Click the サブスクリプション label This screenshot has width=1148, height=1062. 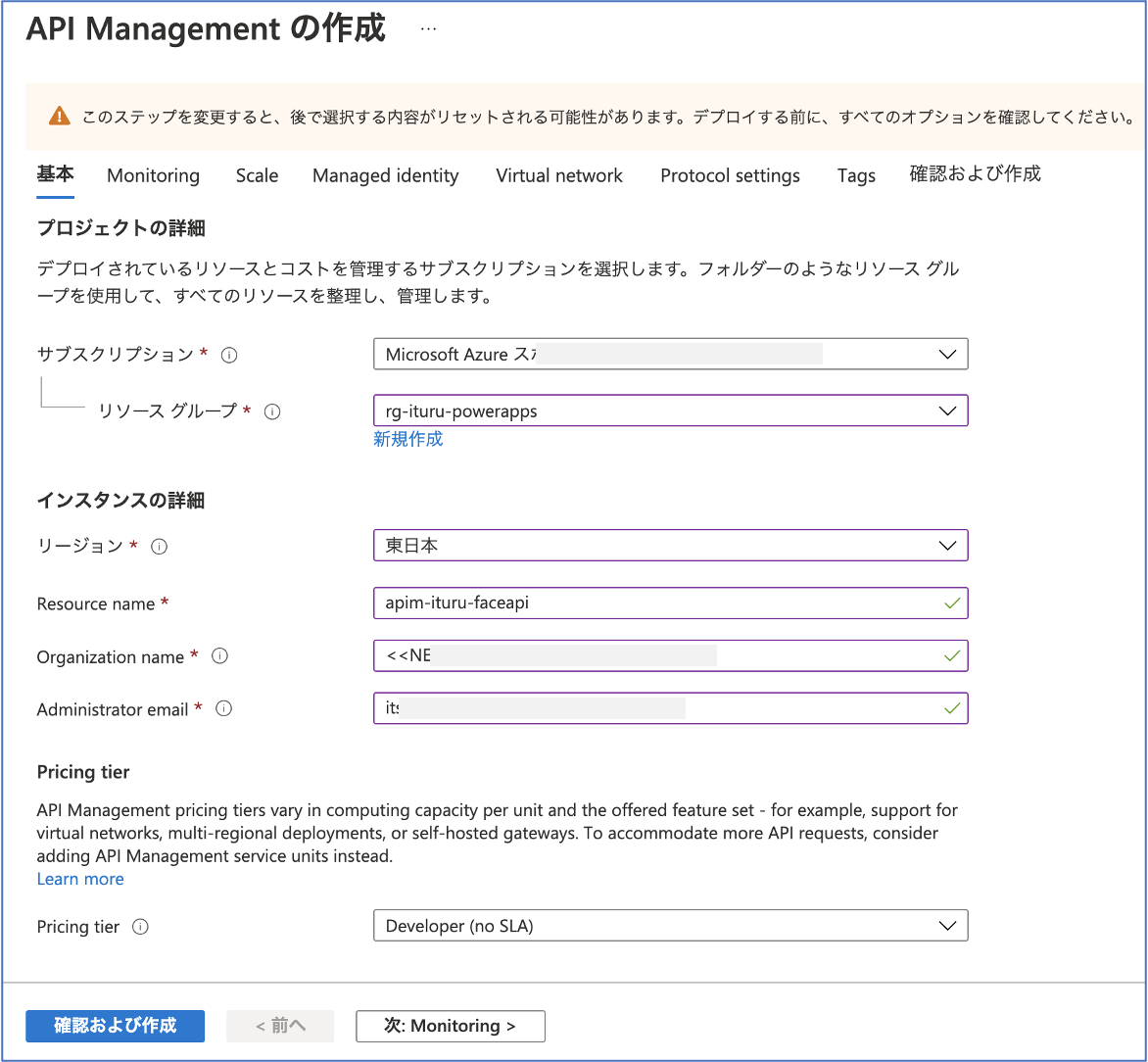click(115, 355)
